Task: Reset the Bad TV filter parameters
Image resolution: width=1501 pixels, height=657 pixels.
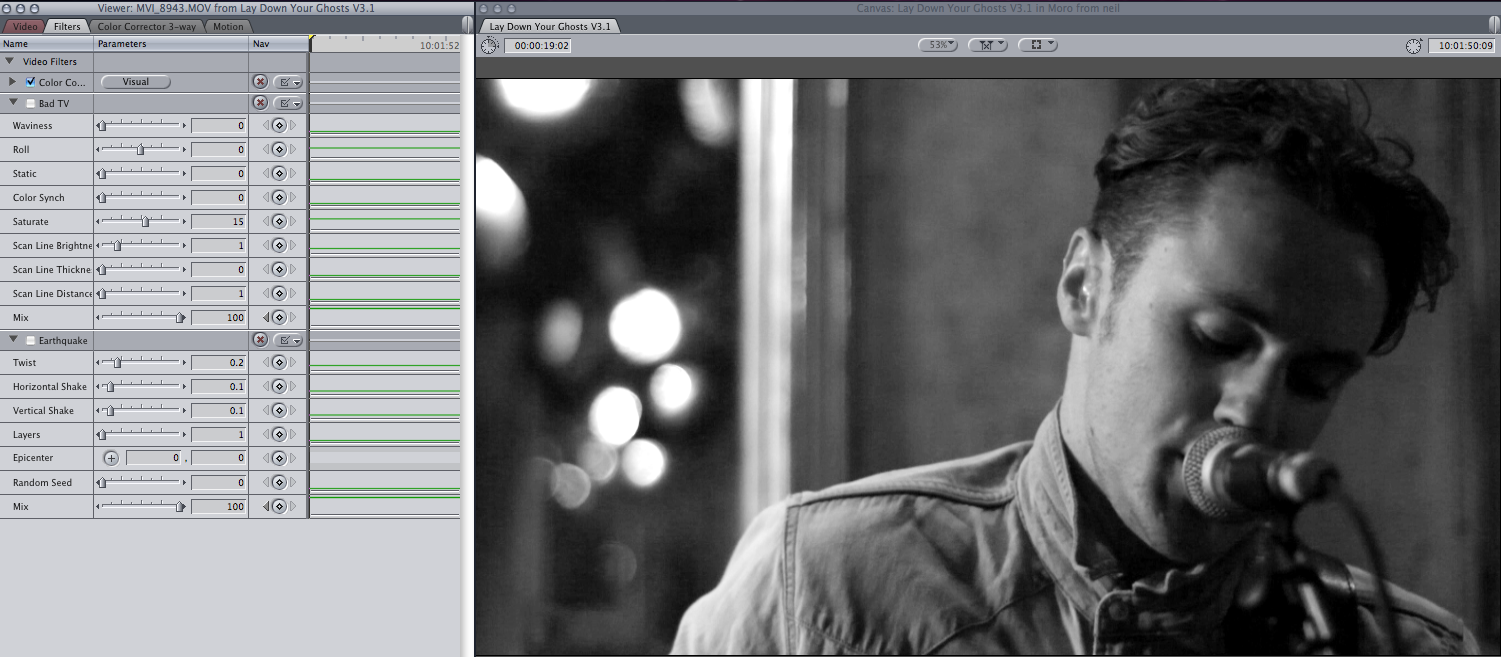Action: coord(260,103)
